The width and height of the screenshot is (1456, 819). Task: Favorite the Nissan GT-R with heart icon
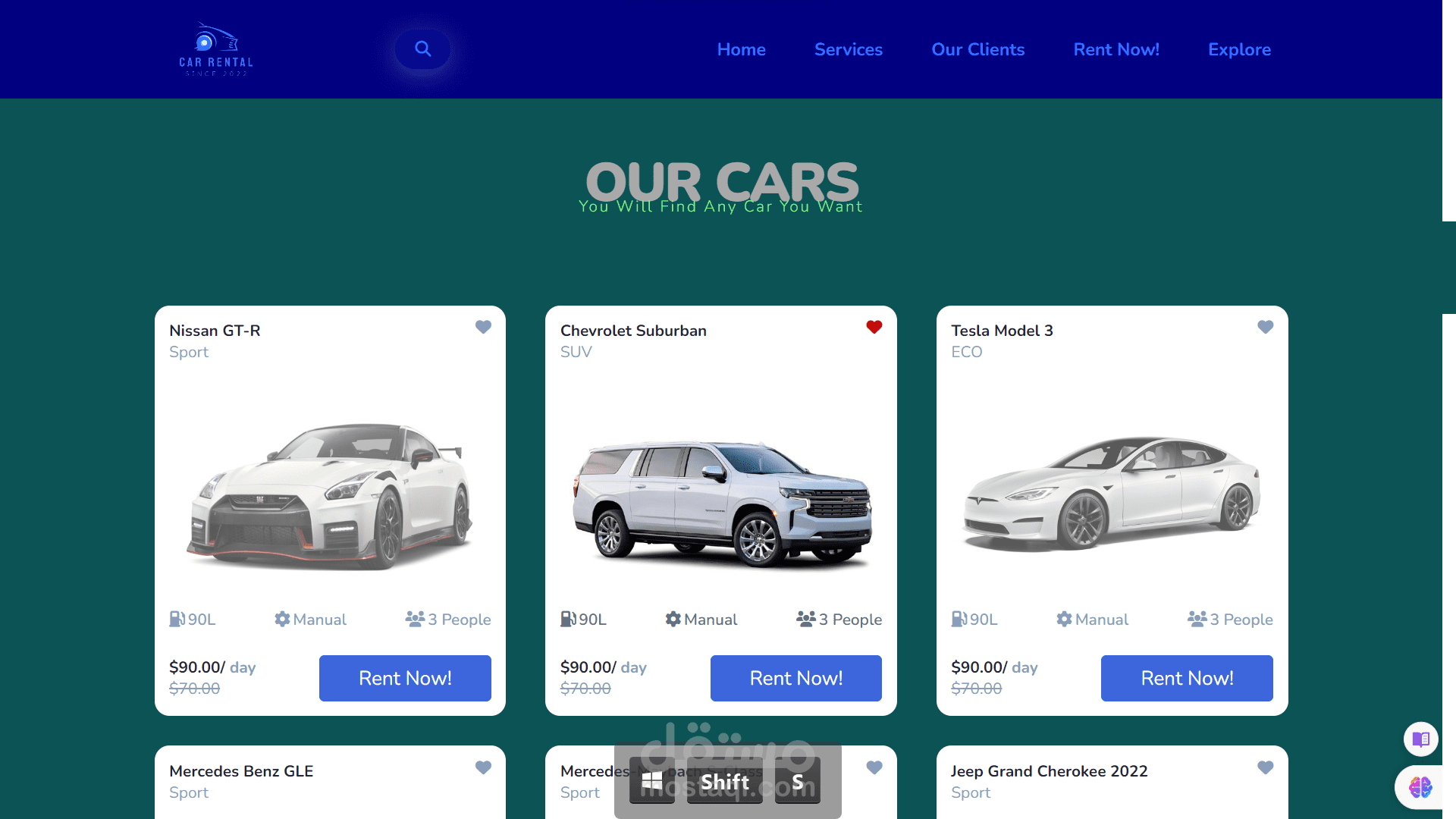tap(483, 327)
